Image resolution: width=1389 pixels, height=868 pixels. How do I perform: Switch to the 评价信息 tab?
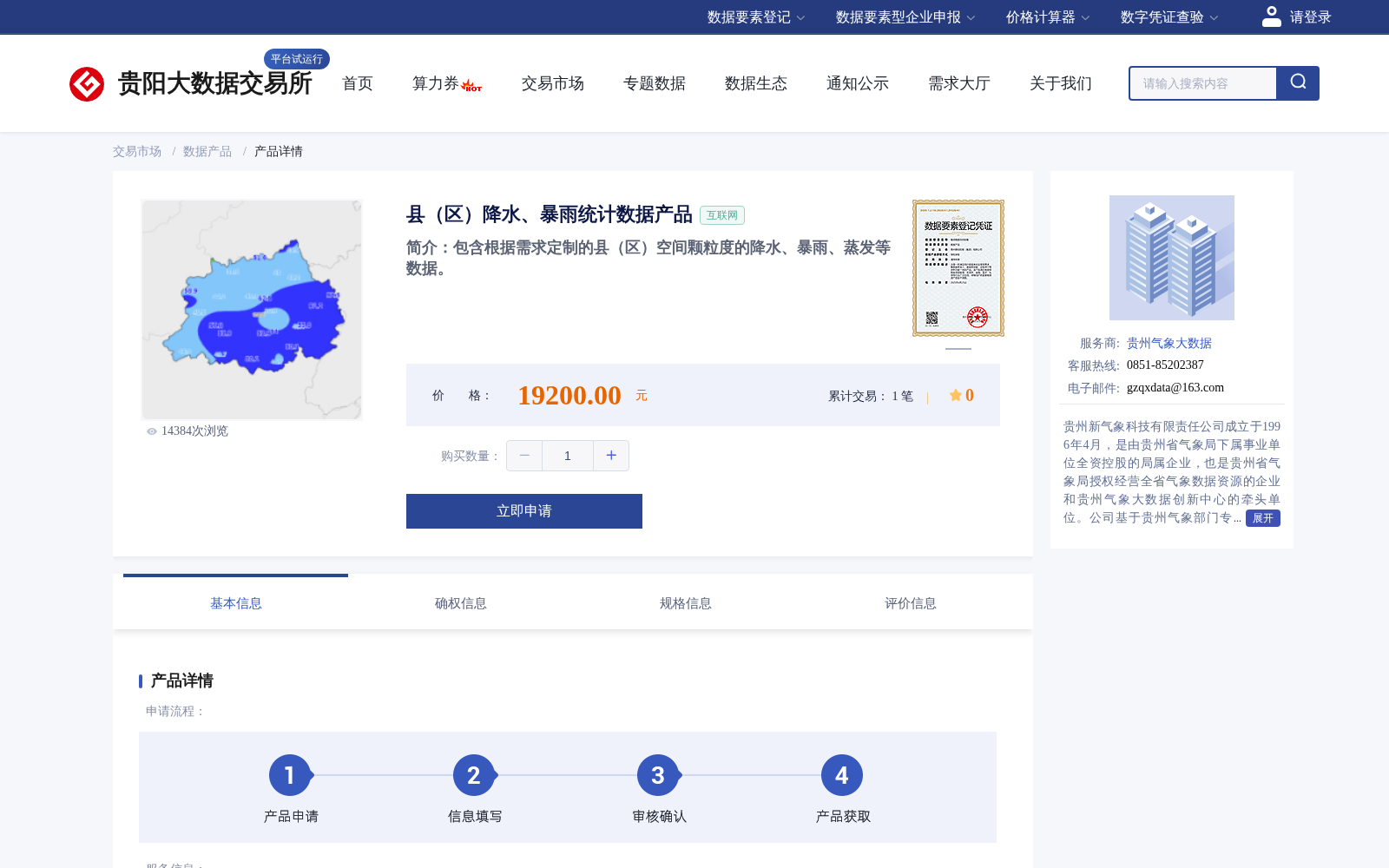pyautogui.click(x=911, y=603)
